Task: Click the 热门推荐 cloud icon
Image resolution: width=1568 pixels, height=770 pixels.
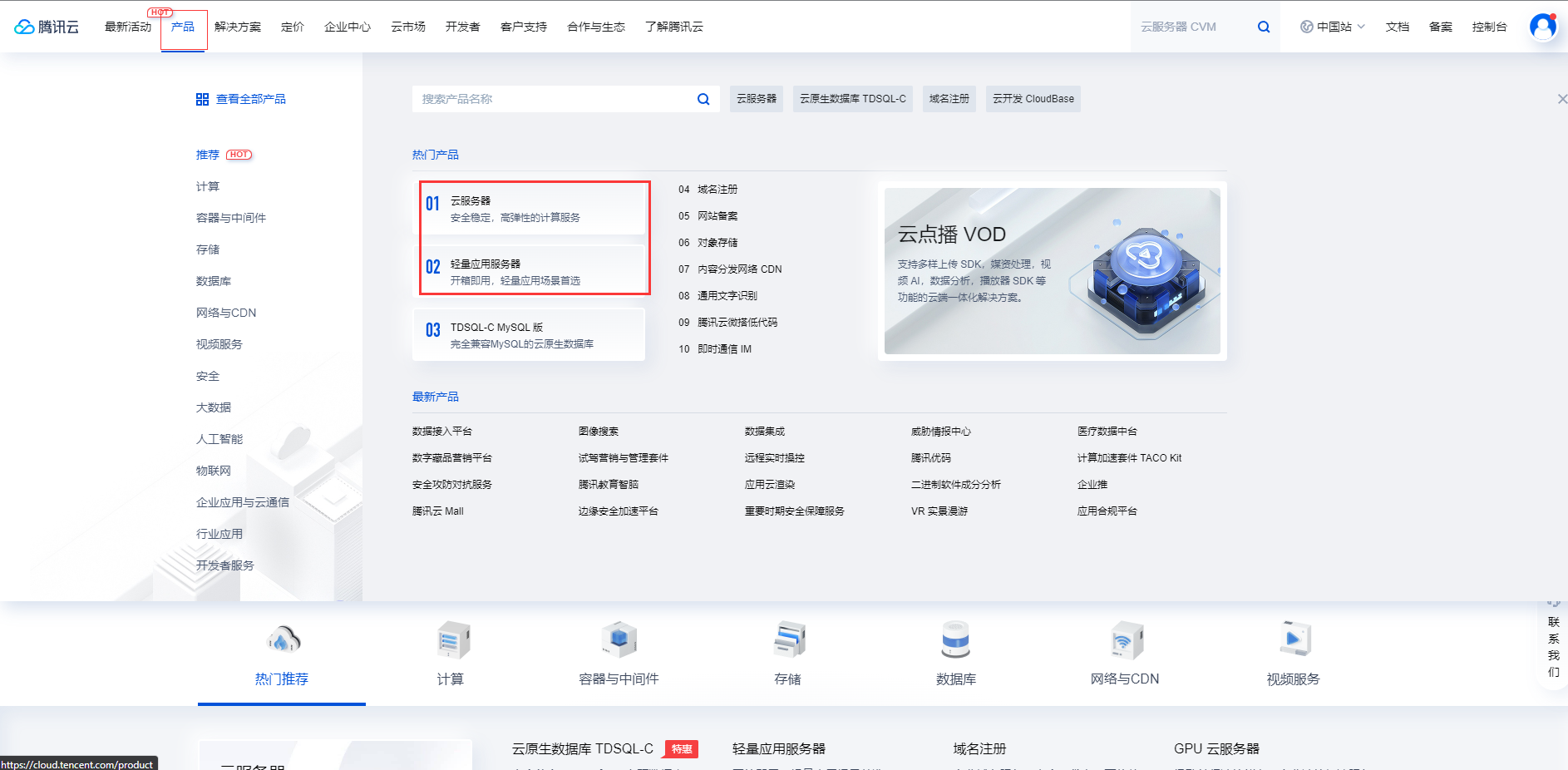Action: click(283, 640)
